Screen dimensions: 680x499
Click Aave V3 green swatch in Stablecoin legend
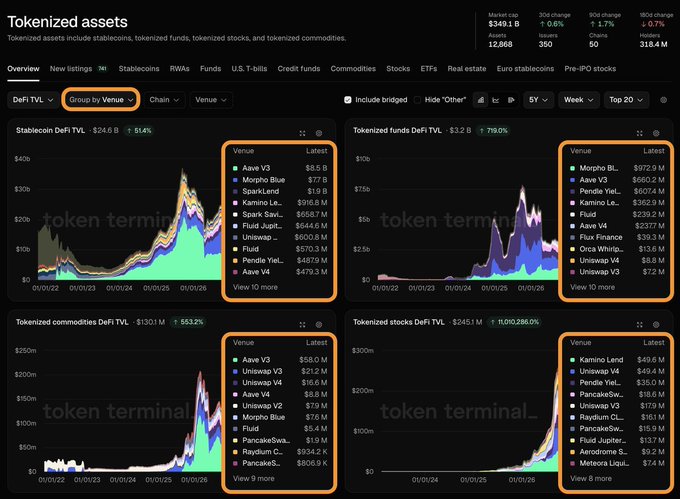pyautogui.click(x=235, y=168)
